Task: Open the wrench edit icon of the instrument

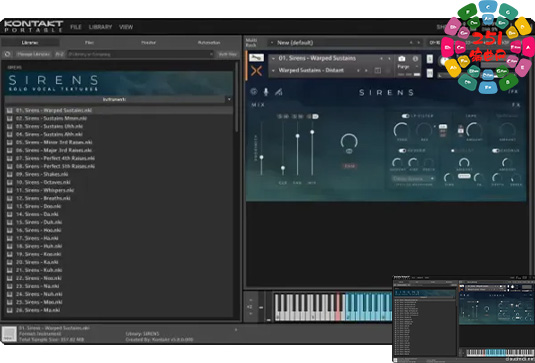Action: click(256, 58)
